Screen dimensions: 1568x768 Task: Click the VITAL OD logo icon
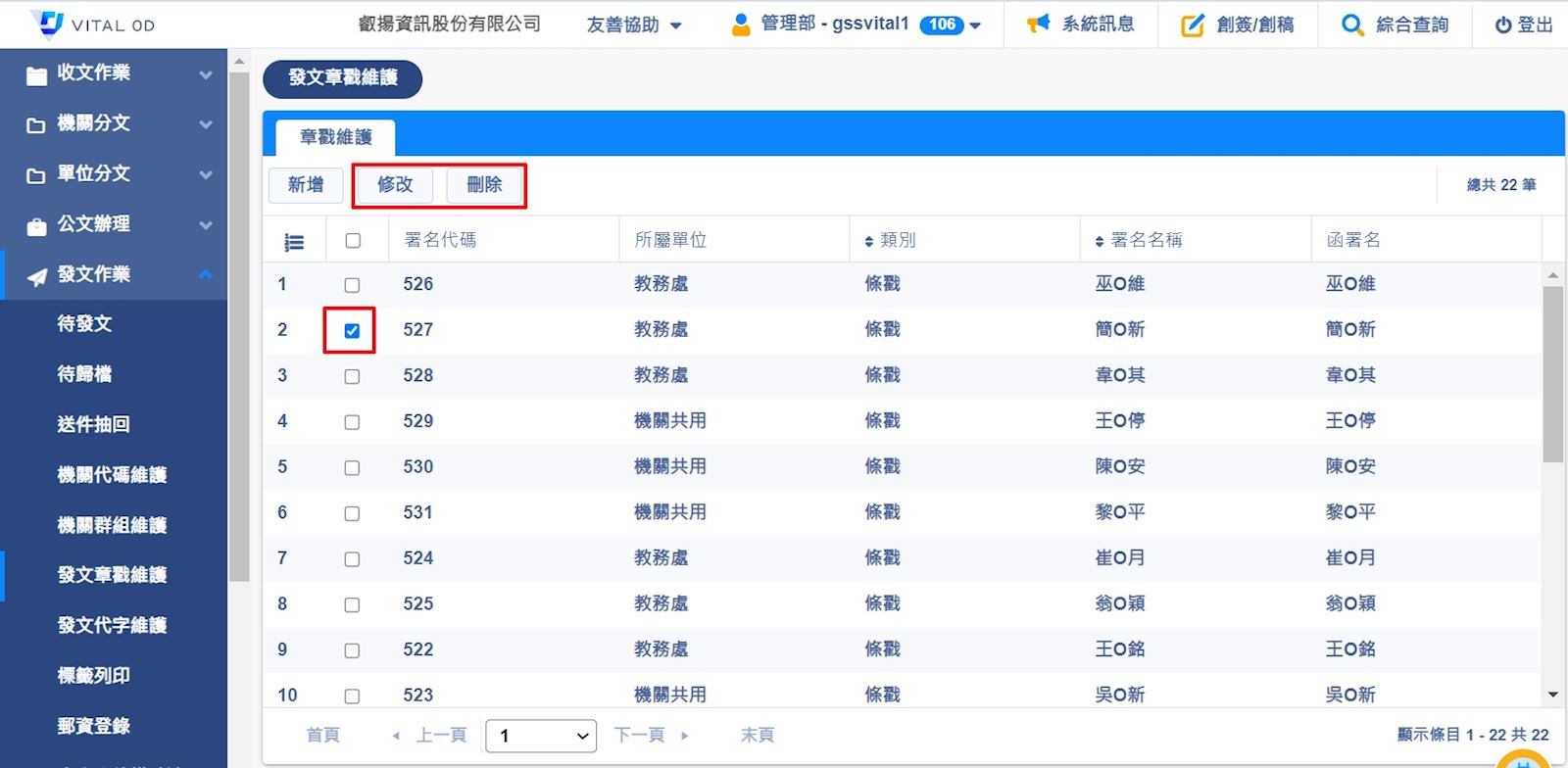click(x=46, y=24)
